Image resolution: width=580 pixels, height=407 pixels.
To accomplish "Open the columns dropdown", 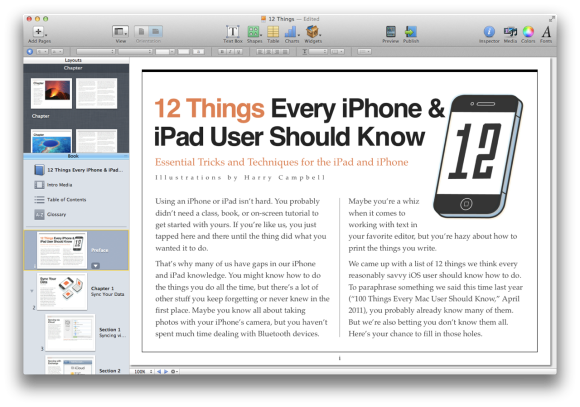I will (337, 51).
